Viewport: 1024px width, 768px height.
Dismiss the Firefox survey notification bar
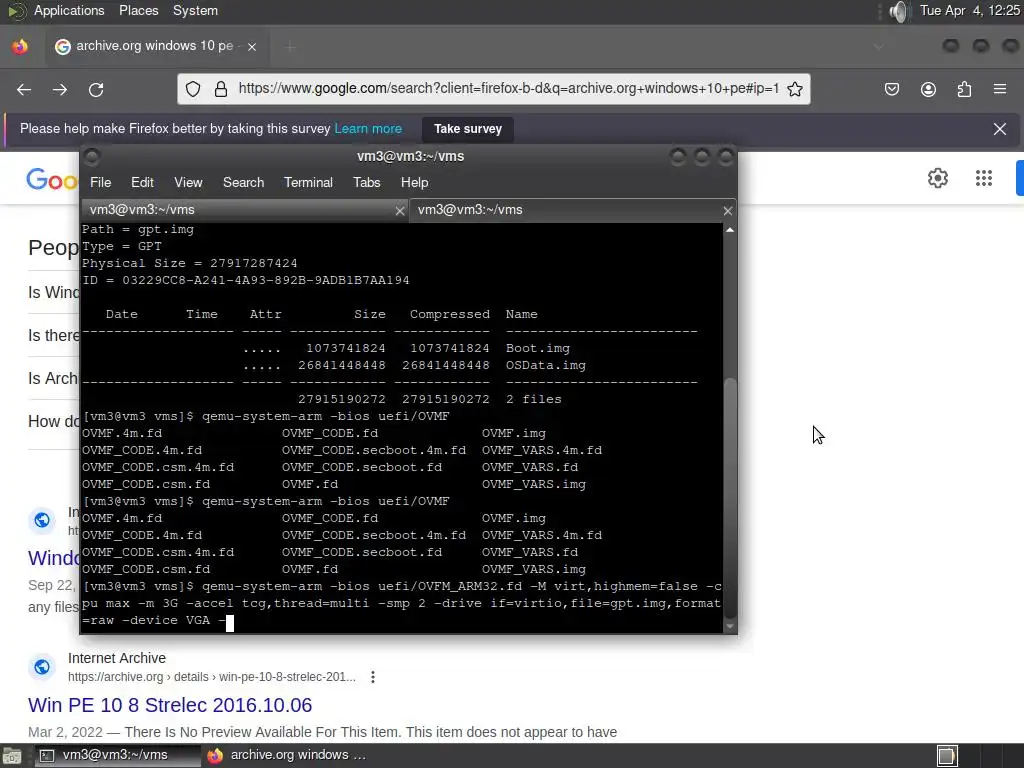point(1000,129)
